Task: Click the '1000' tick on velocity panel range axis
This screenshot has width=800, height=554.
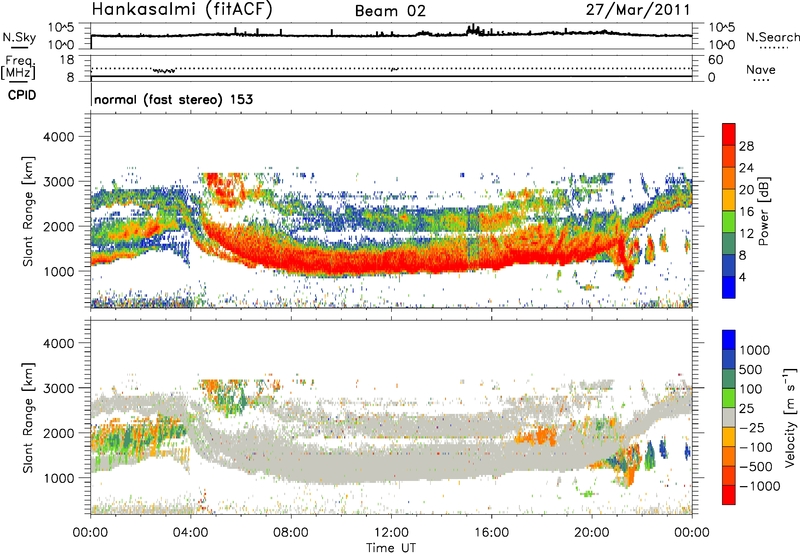Action: [58, 478]
